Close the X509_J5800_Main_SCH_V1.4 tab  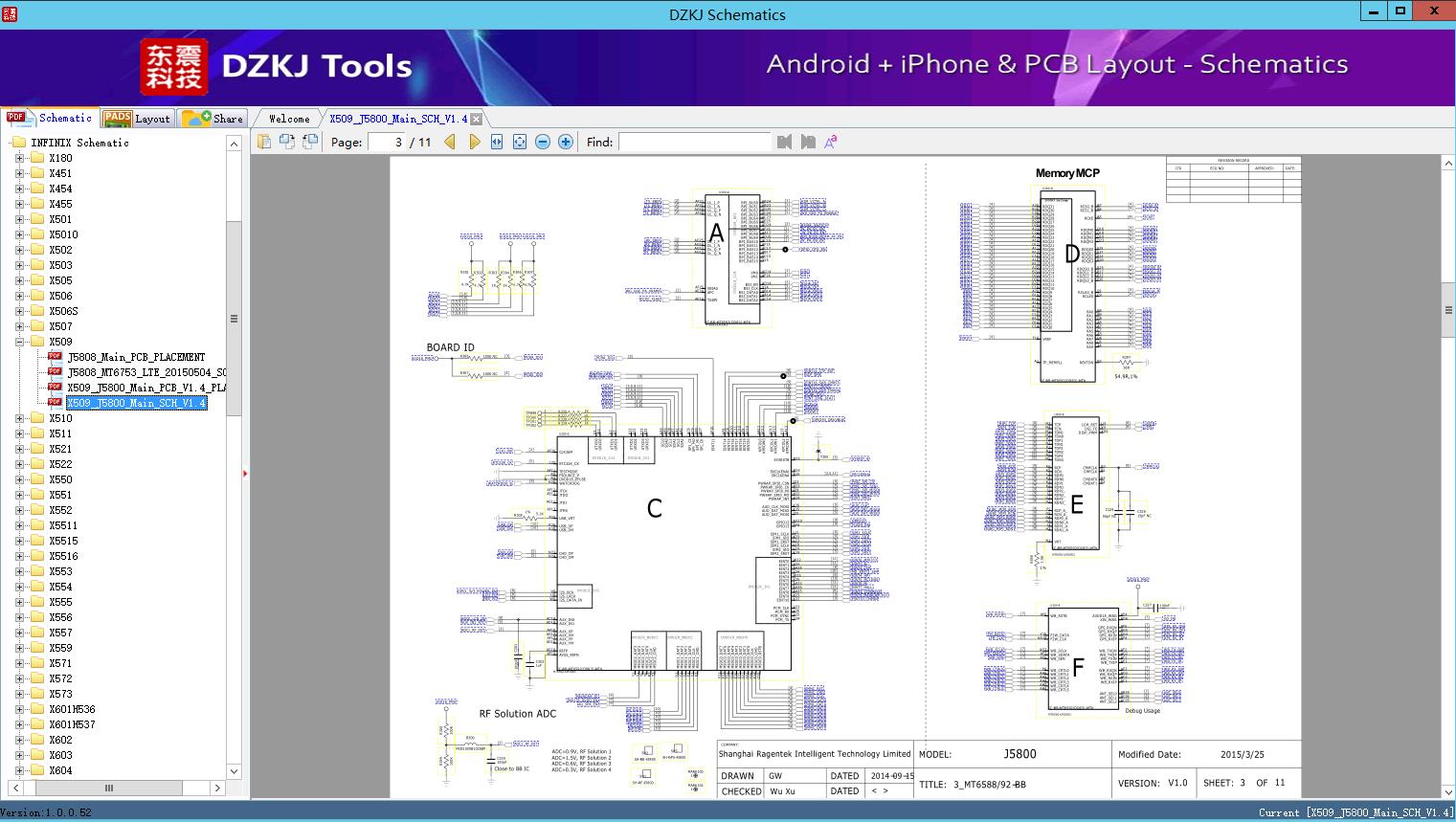477,120
